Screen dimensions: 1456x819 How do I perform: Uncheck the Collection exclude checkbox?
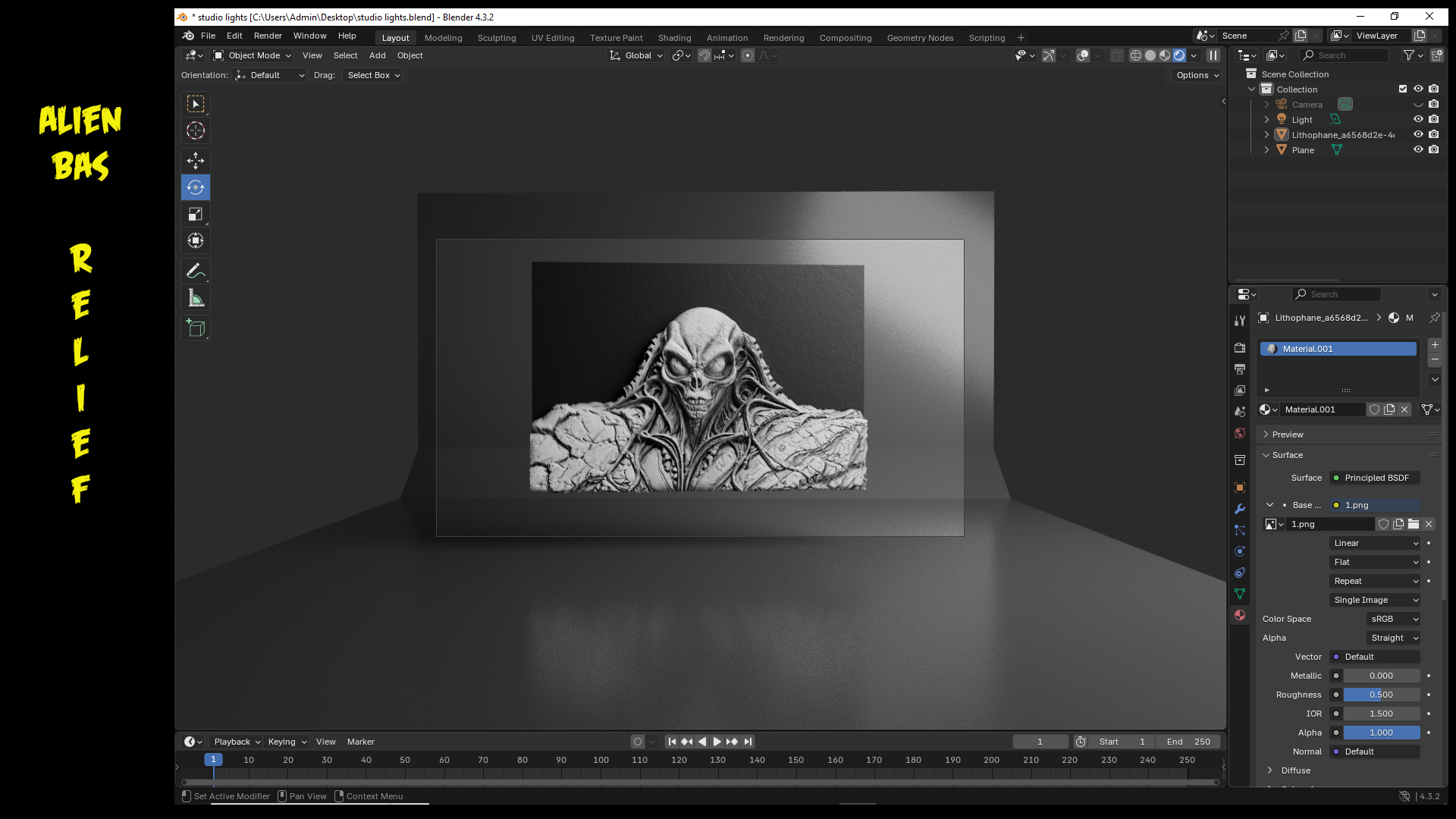1403,89
